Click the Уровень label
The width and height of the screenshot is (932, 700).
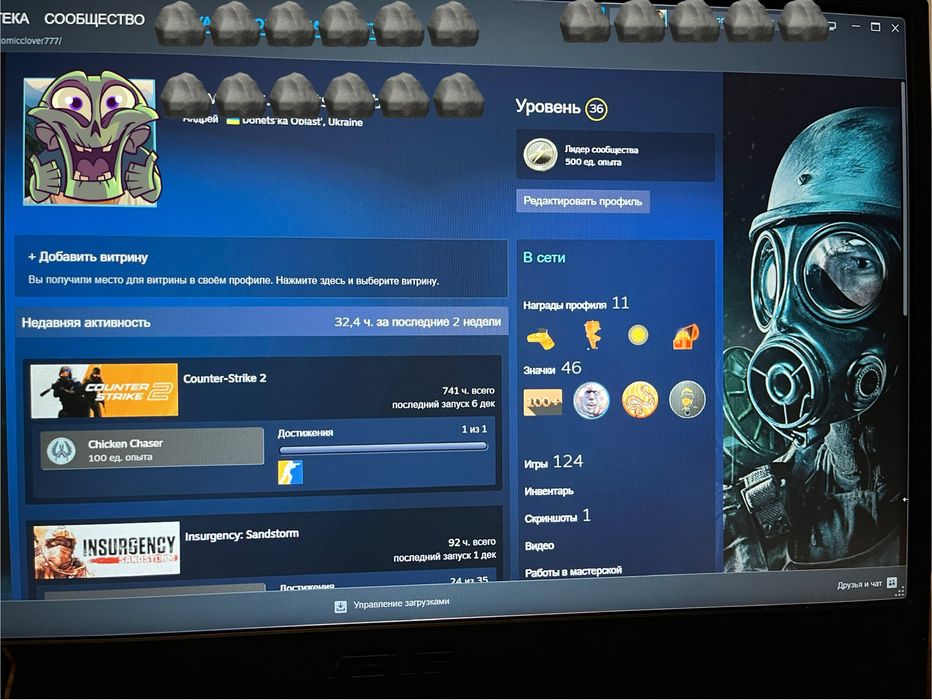point(547,107)
